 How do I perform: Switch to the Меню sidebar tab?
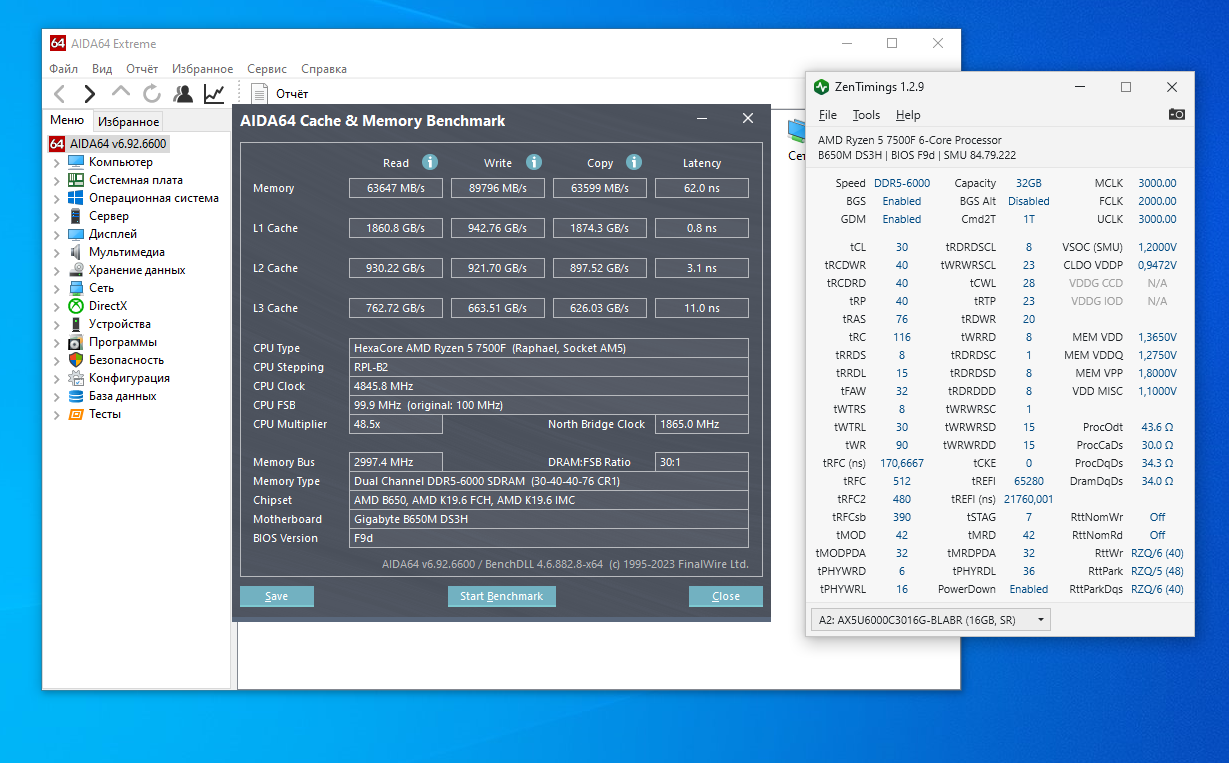pyautogui.click(x=68, y=121)
